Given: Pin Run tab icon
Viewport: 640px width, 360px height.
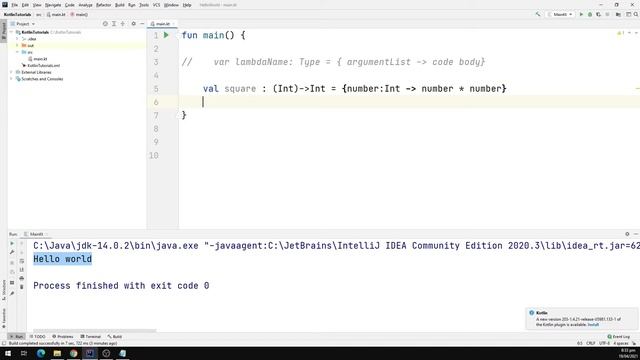Looking at the screenshot, I should (x=12, y=293).
